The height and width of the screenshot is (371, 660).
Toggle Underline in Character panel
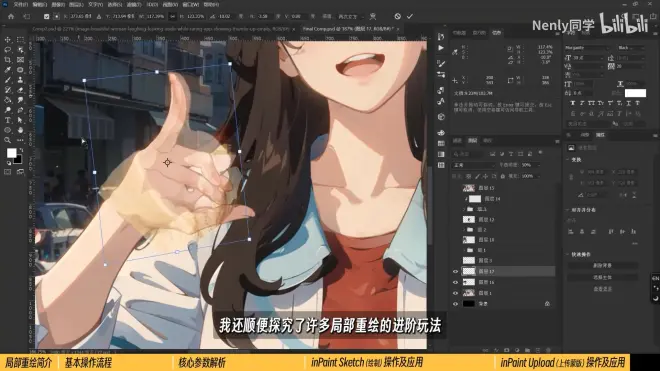(628, 103)
